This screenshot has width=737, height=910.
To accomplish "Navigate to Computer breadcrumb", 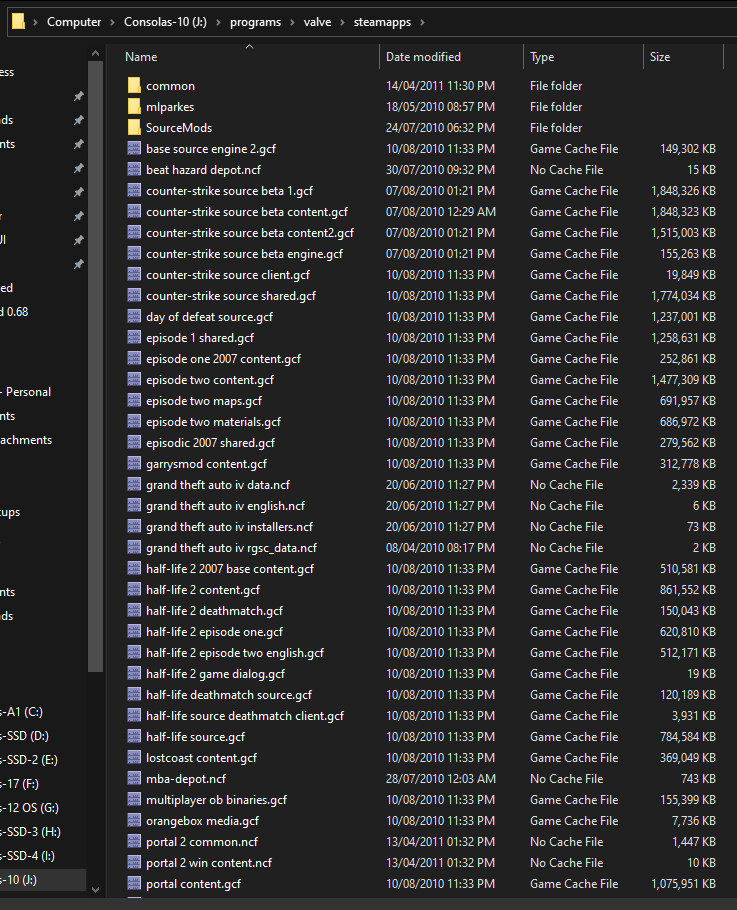I will [x=74, y=22].
